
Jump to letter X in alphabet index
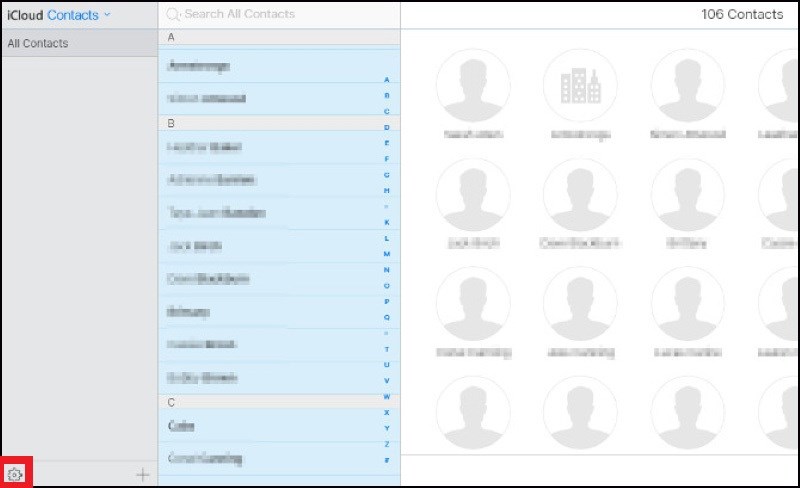(x=387, y=412)
